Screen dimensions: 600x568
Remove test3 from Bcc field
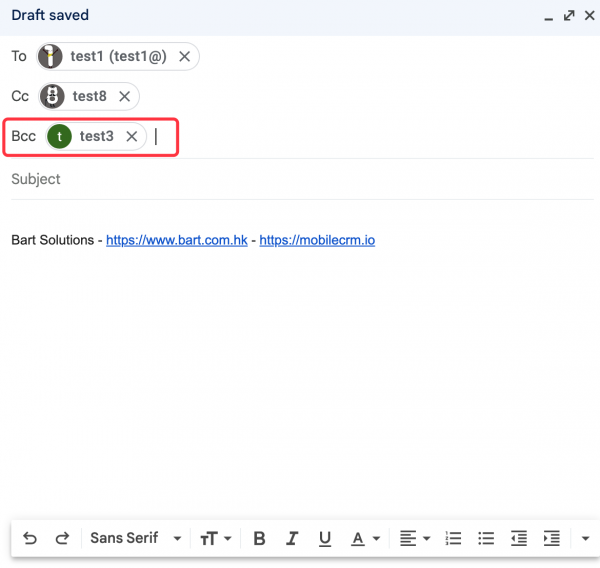coord(132,136)
